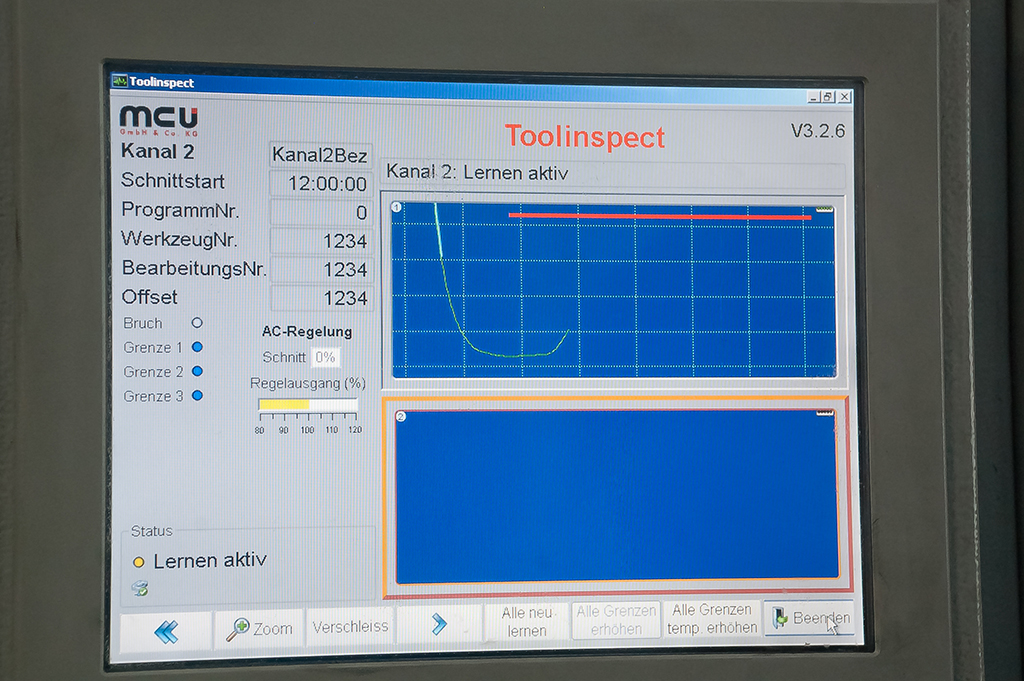
Task: Click the small icon below Lernen aktiv
Action: (139, 588)
